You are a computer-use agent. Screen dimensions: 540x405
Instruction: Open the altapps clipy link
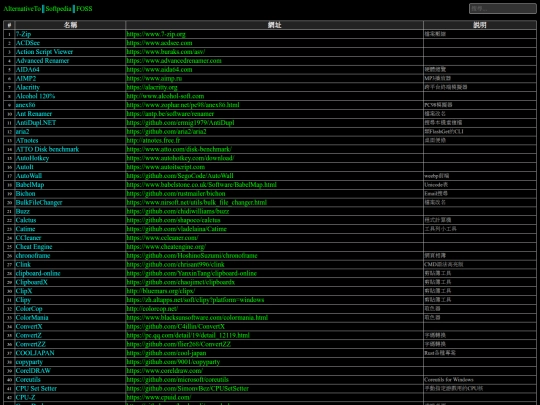tap(195, 300)
